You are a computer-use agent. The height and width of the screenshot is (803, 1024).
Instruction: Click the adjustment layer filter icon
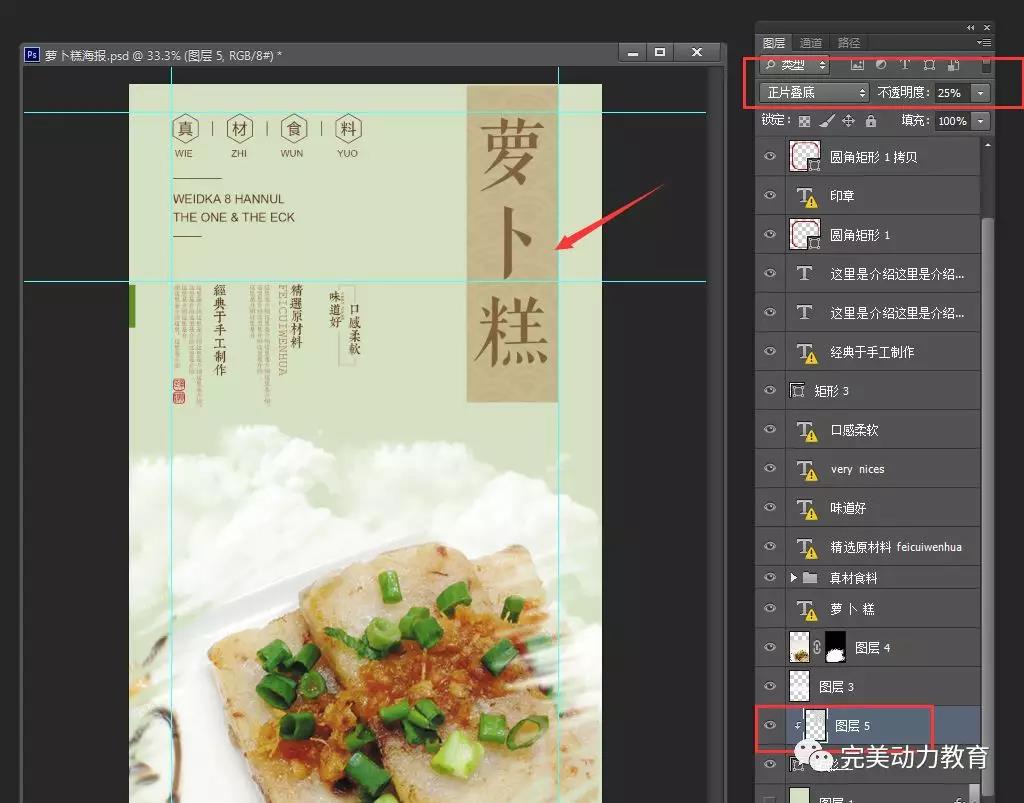[881, 65]
